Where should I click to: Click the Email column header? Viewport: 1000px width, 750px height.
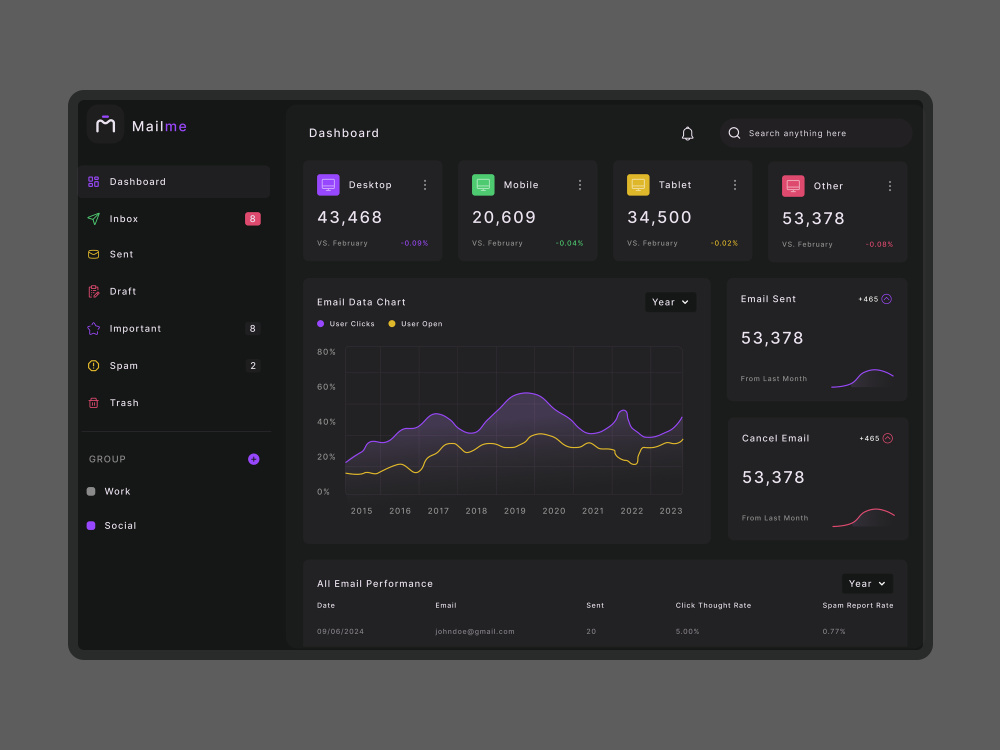(446, 605)
